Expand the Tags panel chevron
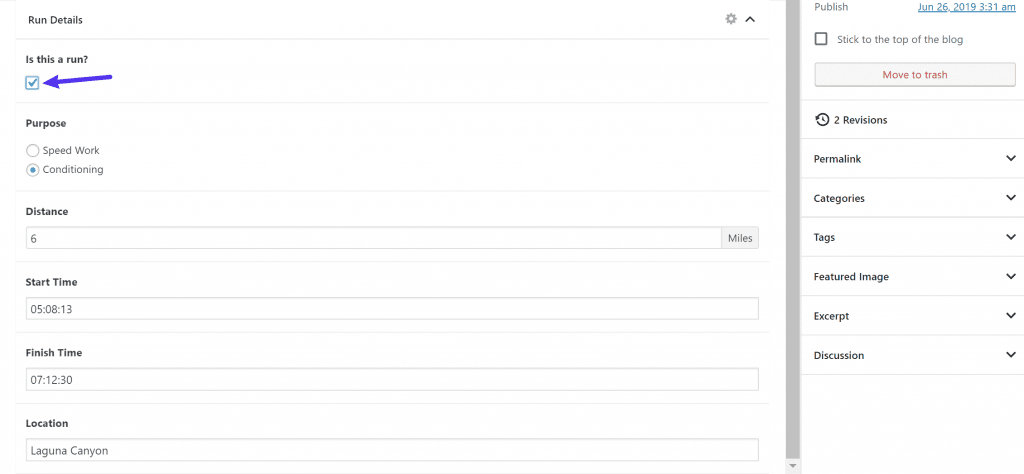Screen dimensions: 1024x474 coord(1011,237)
